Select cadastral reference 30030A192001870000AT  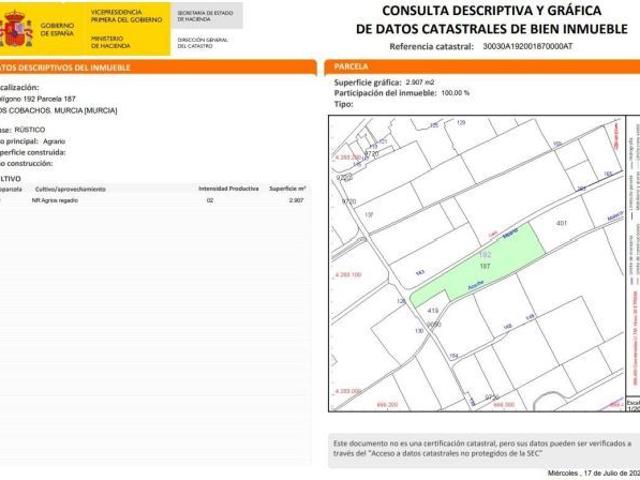[x=527, y=46]
